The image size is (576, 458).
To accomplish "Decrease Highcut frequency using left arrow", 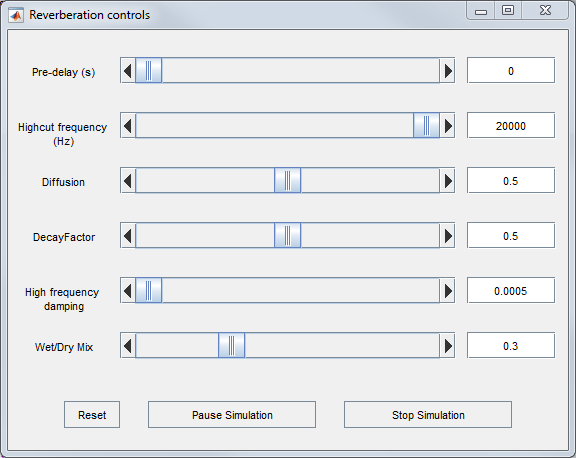I will click(128, 126).
